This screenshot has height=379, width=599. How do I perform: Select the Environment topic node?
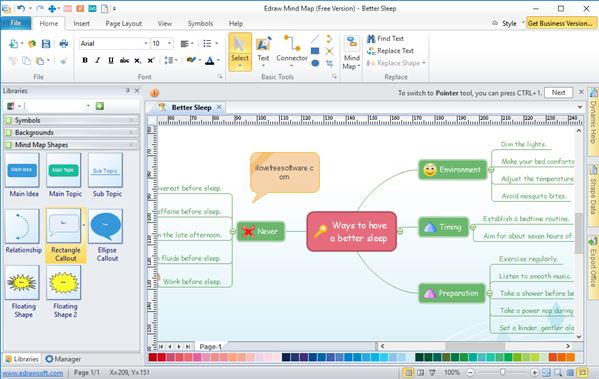point(453,170)
